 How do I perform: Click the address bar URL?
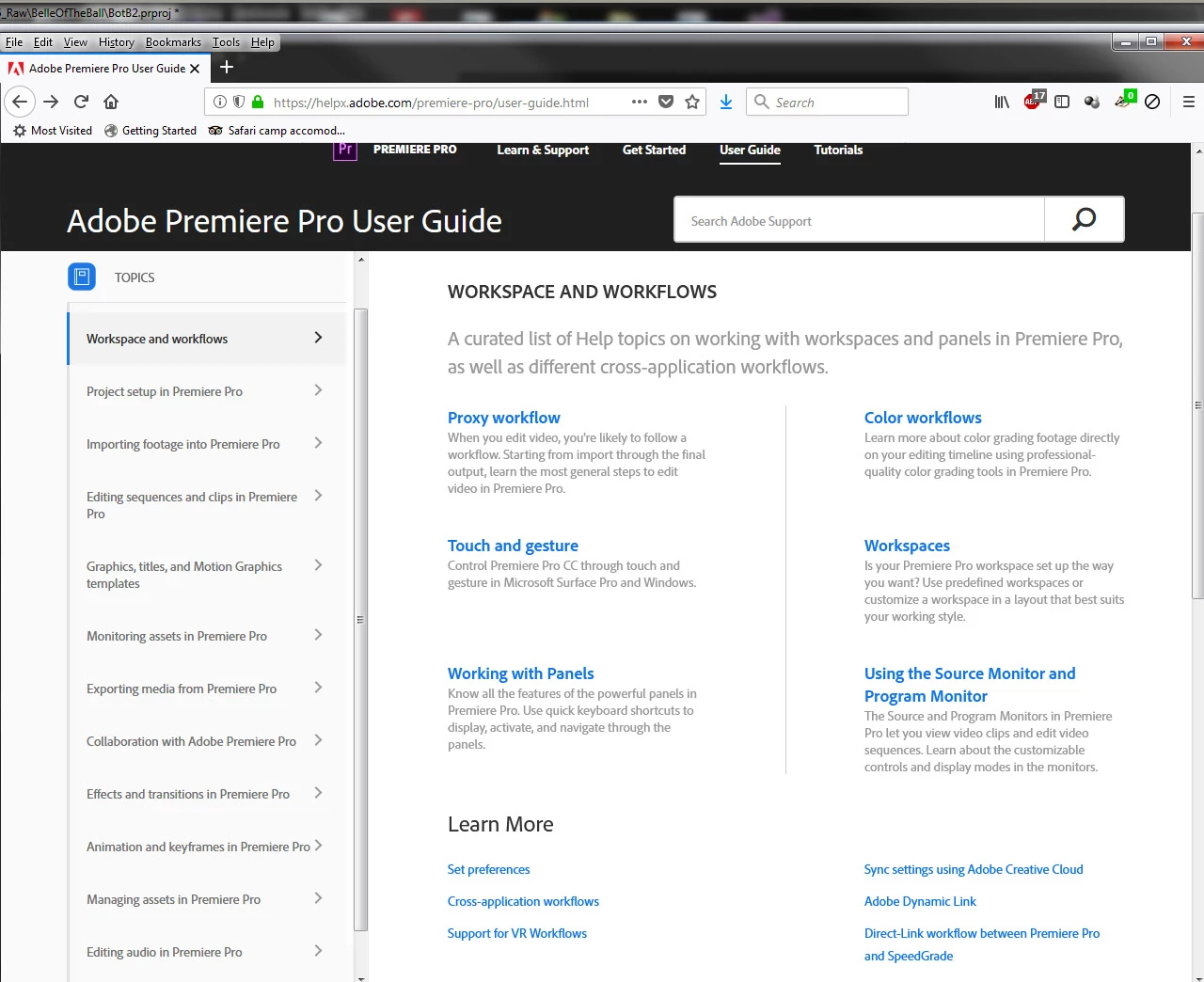click(431, 102)
